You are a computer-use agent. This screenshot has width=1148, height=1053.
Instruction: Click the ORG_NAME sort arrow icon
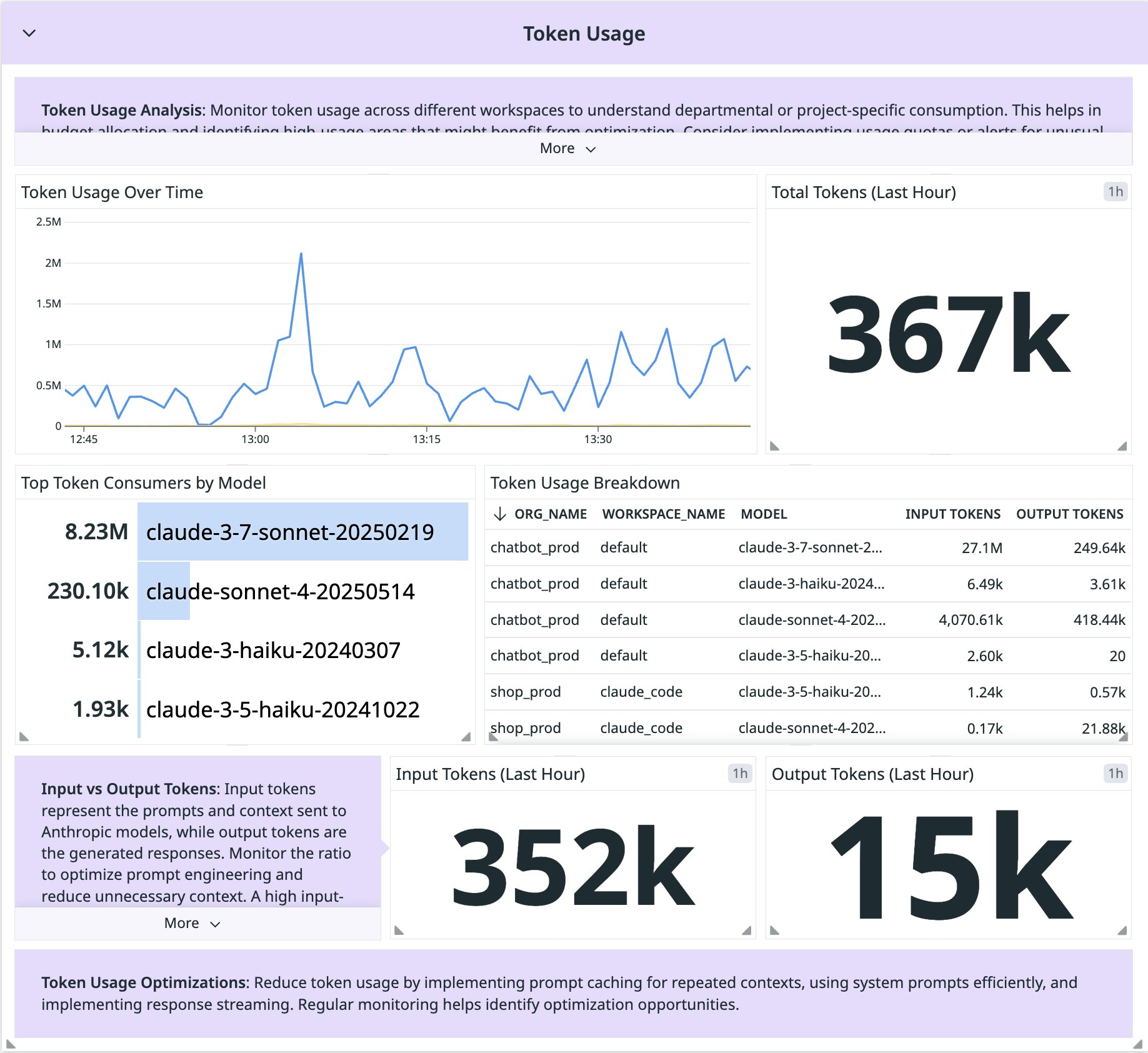coord(499,514)
